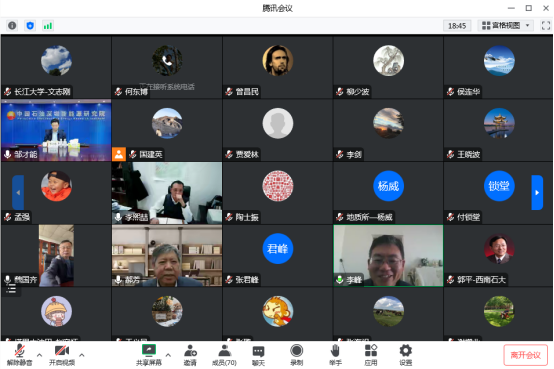Expand video options arrow next to camera
This screenshot has height=369, width=554.
[x=82, y=355]
